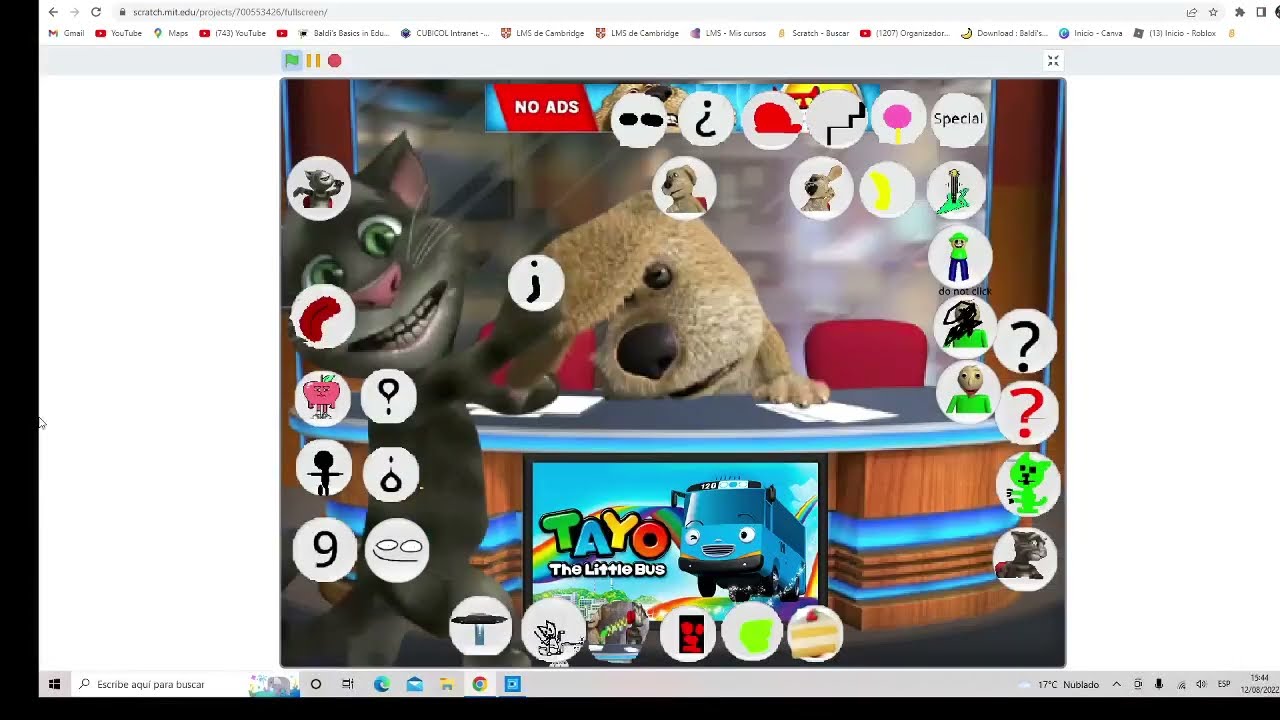Select the inverted exclamation mark icon
The height and width of the screenshot is (720, 1280).
coord(536,282)
